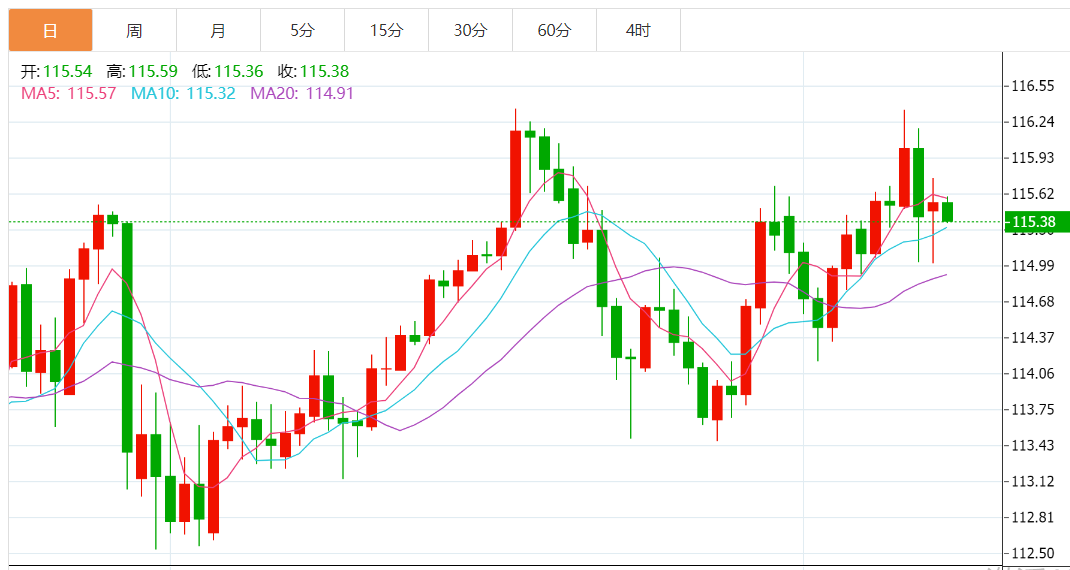Switch to the 4时 interval tab
This screenshot has width=1070, height=570.
638,31
